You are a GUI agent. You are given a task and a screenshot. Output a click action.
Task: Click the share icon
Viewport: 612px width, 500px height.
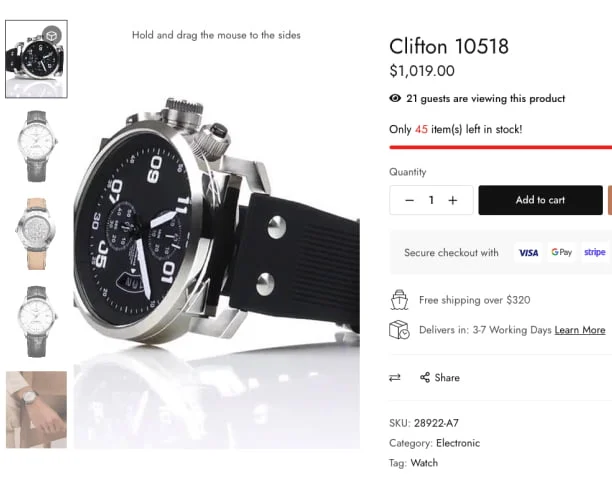[425, 377]
